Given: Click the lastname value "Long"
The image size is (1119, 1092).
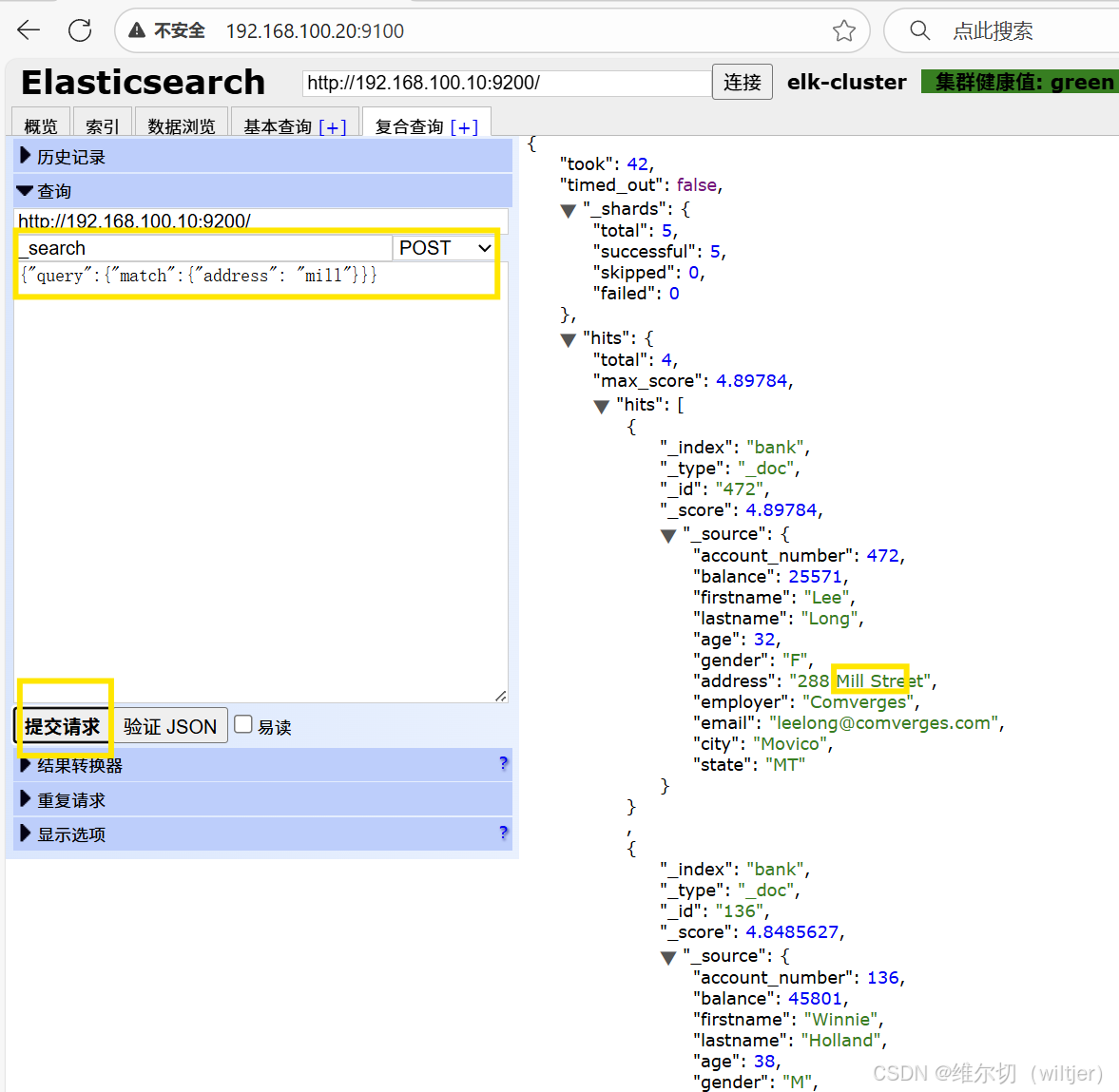Looking at the screenshot, I should [829, 619].
